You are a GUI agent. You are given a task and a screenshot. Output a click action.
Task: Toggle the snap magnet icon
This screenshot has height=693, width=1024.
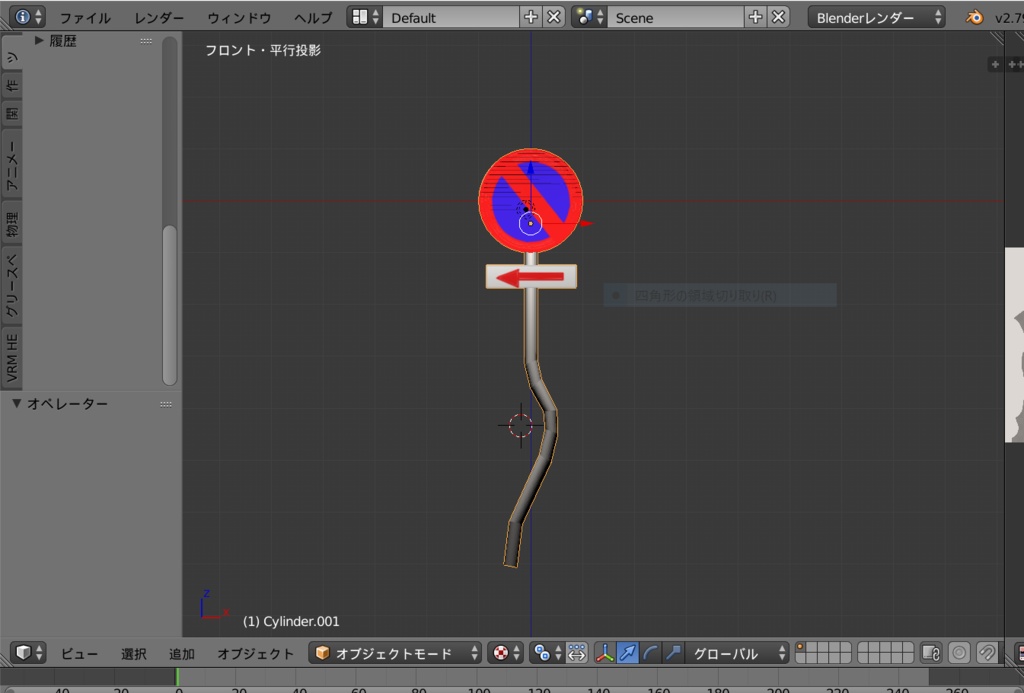(x=987, y=653)
